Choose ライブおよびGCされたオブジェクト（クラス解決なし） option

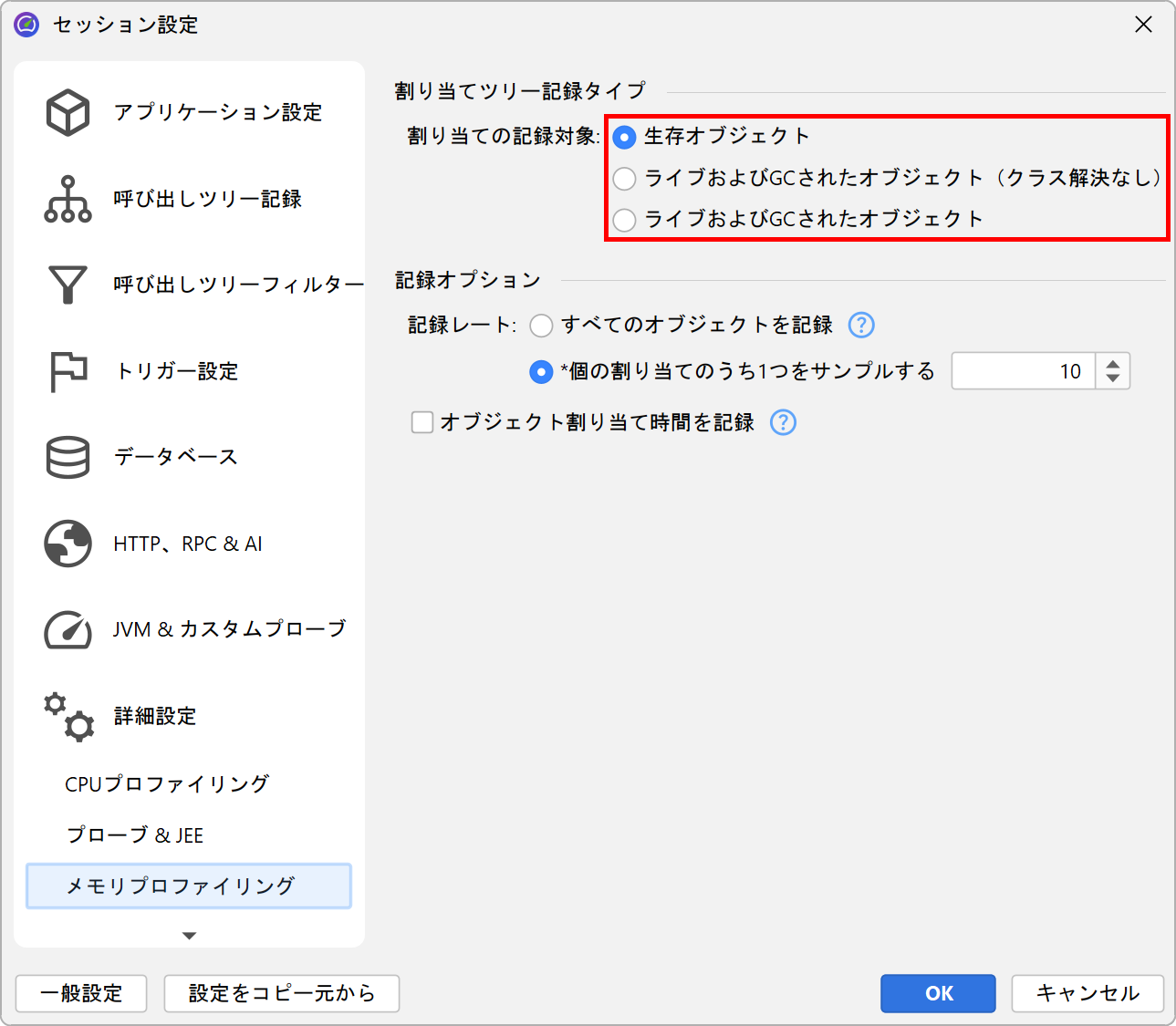(x=624, y=179)
